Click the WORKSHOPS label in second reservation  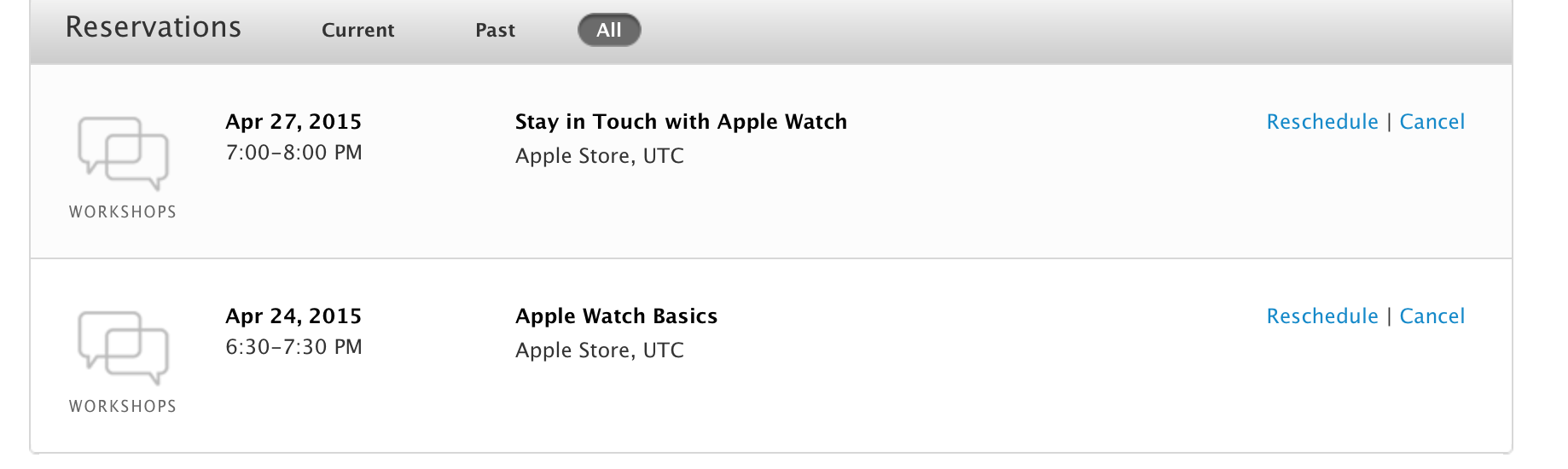tap(123, 406)
